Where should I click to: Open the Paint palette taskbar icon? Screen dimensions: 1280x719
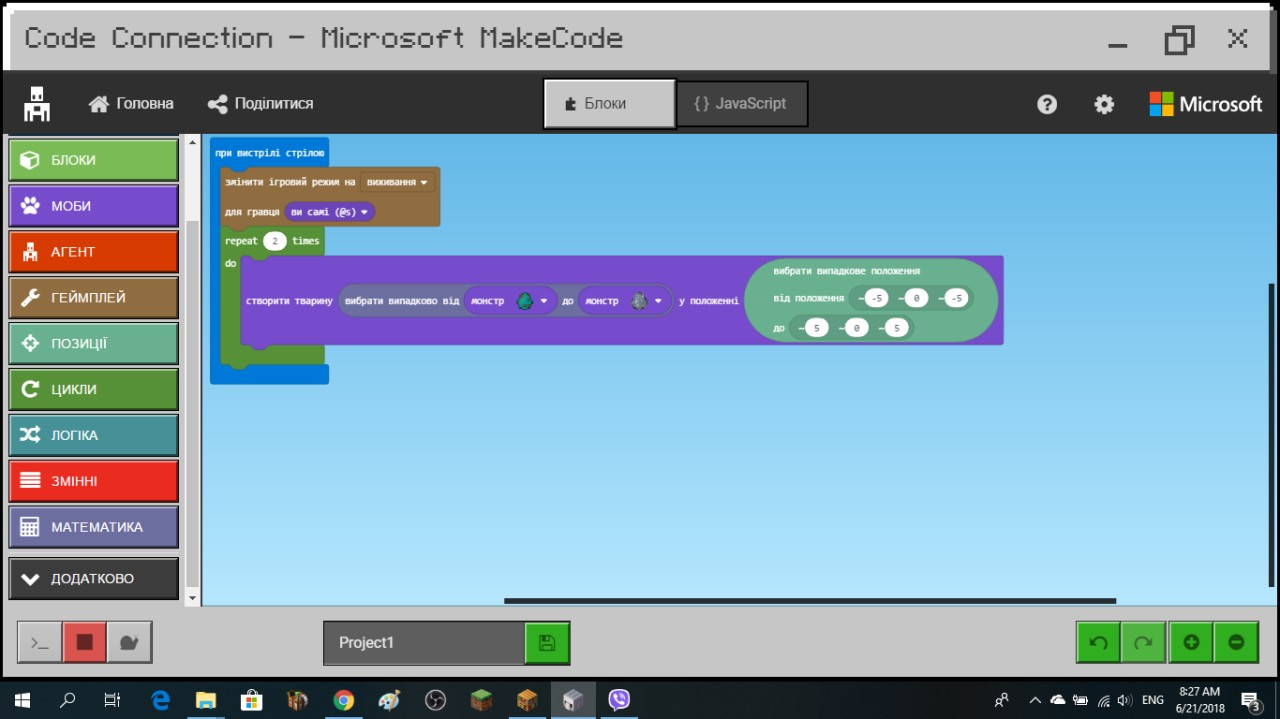tap(389, 700)
